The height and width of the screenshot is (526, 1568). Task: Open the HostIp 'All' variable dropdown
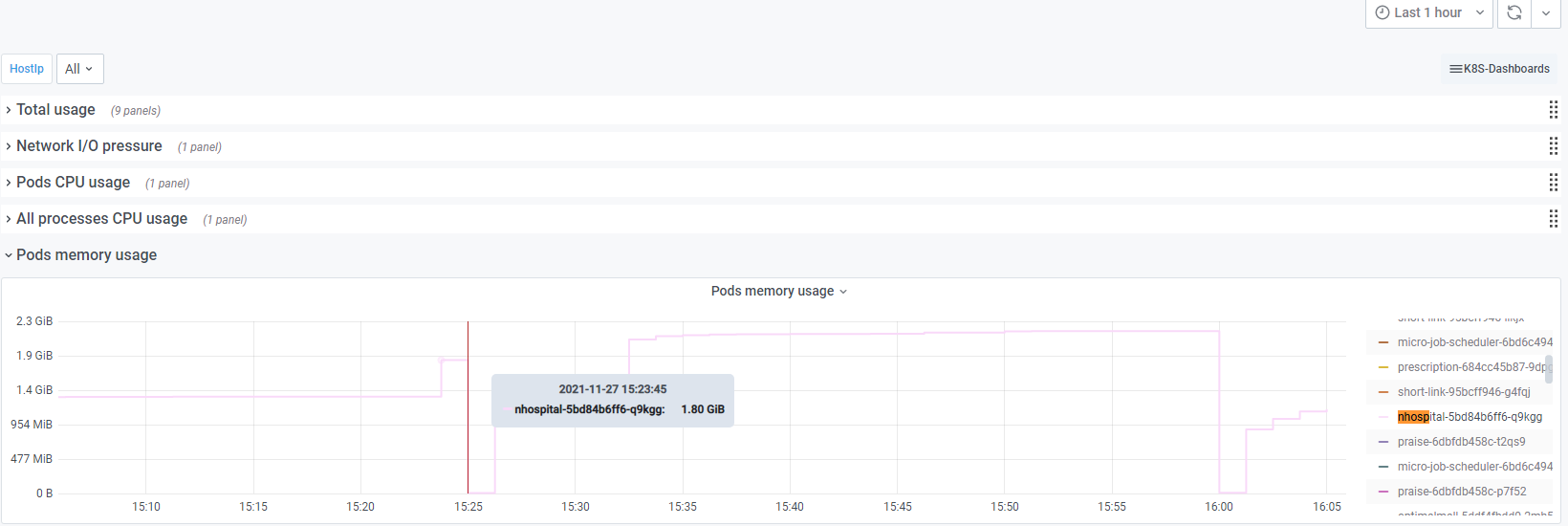coord(79,69)
